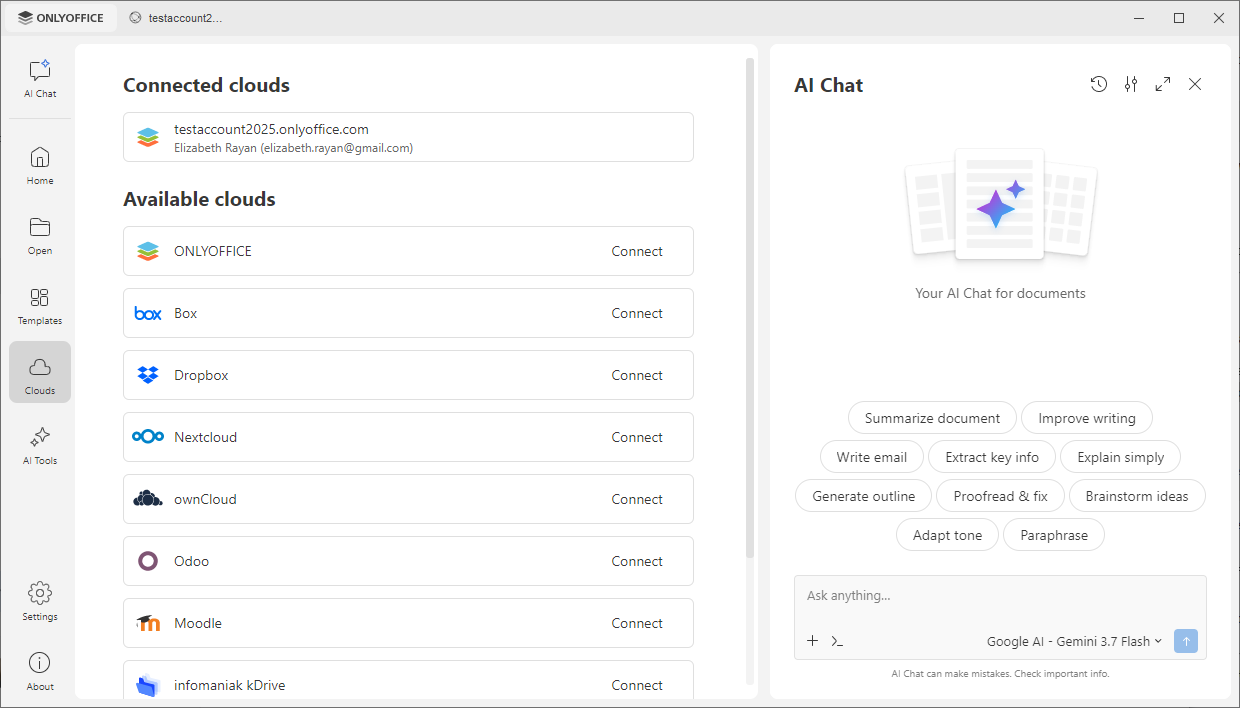Open connected cloud testaccount2025.onlyoffice.com
1240x708 pixels.
point(408,137)
